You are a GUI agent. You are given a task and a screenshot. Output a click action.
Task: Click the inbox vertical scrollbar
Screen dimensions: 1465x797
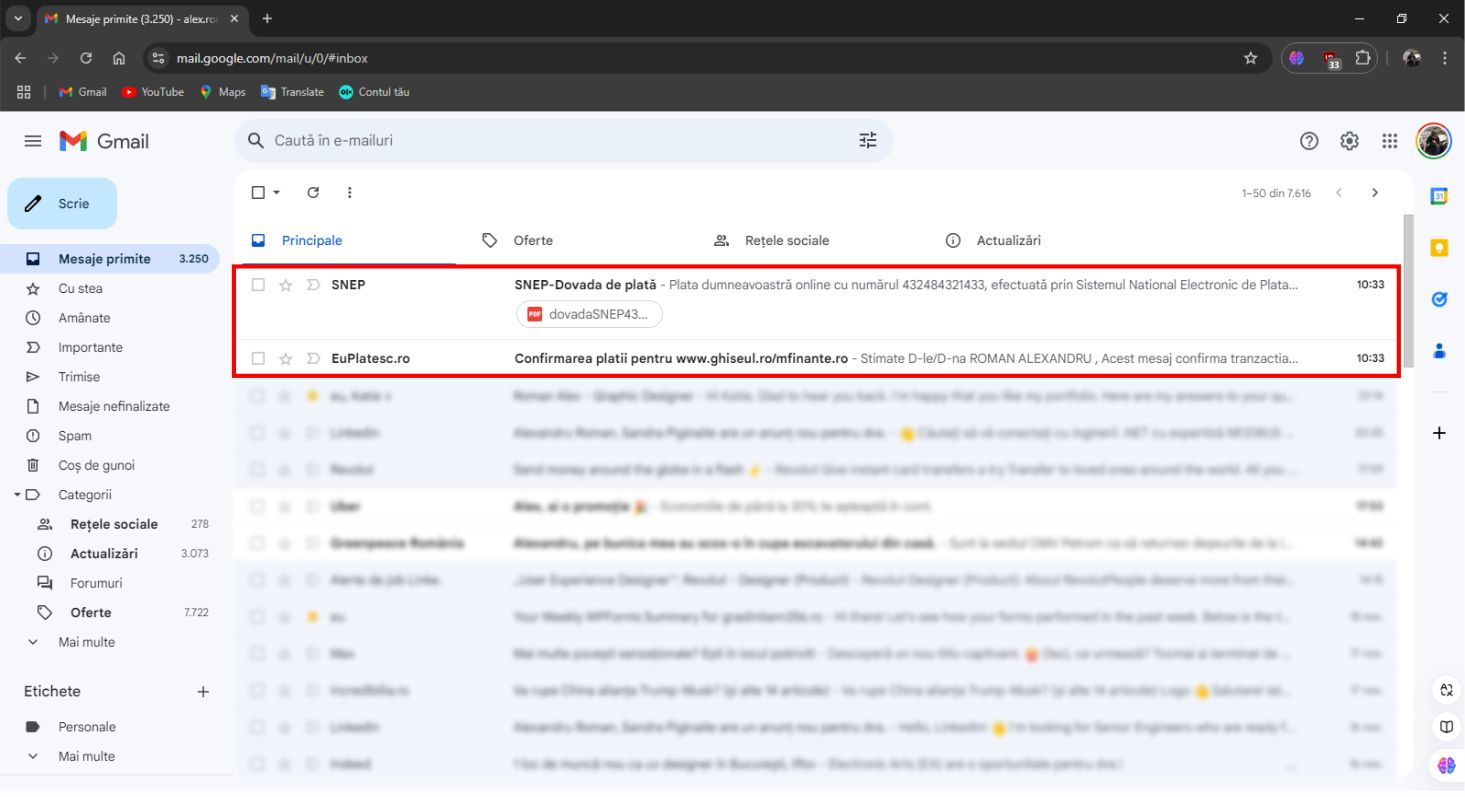[x=1409, y=290]
